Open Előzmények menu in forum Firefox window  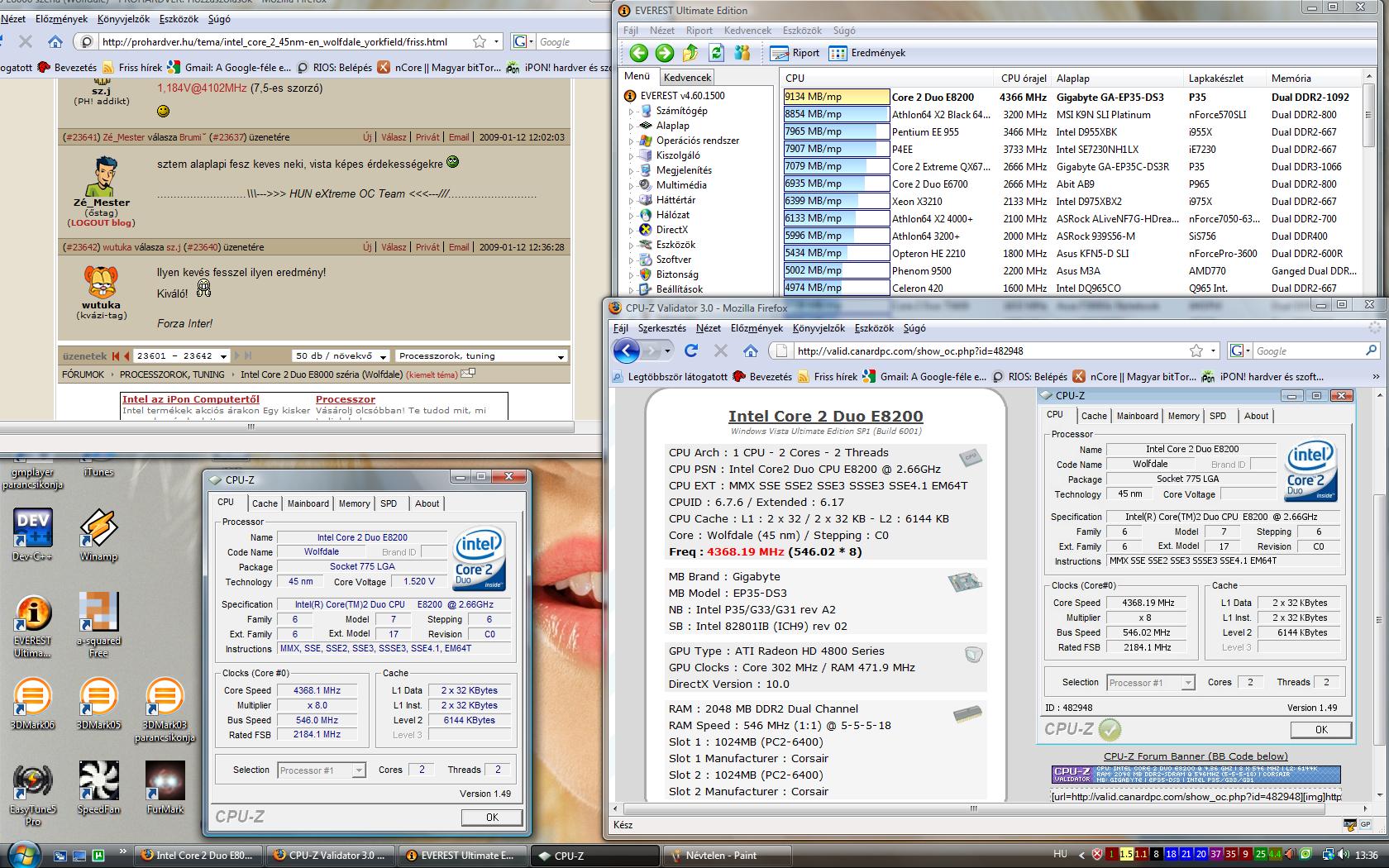61,18
